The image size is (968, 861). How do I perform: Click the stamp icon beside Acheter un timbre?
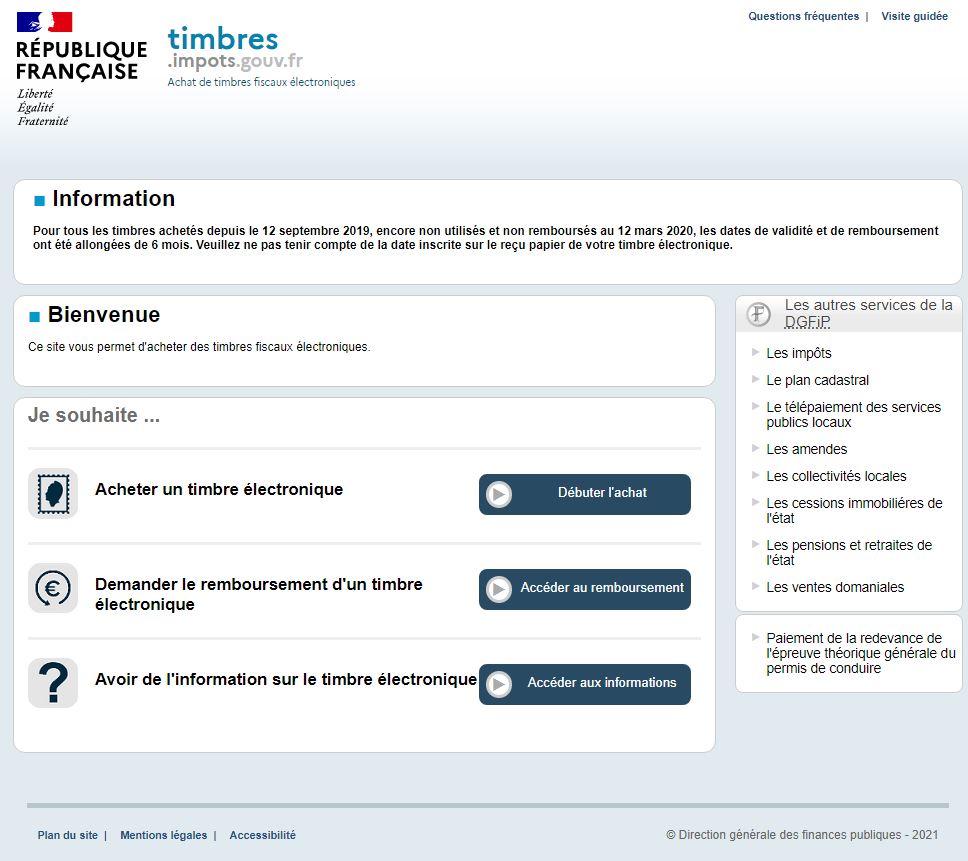[x=53, y=493]
